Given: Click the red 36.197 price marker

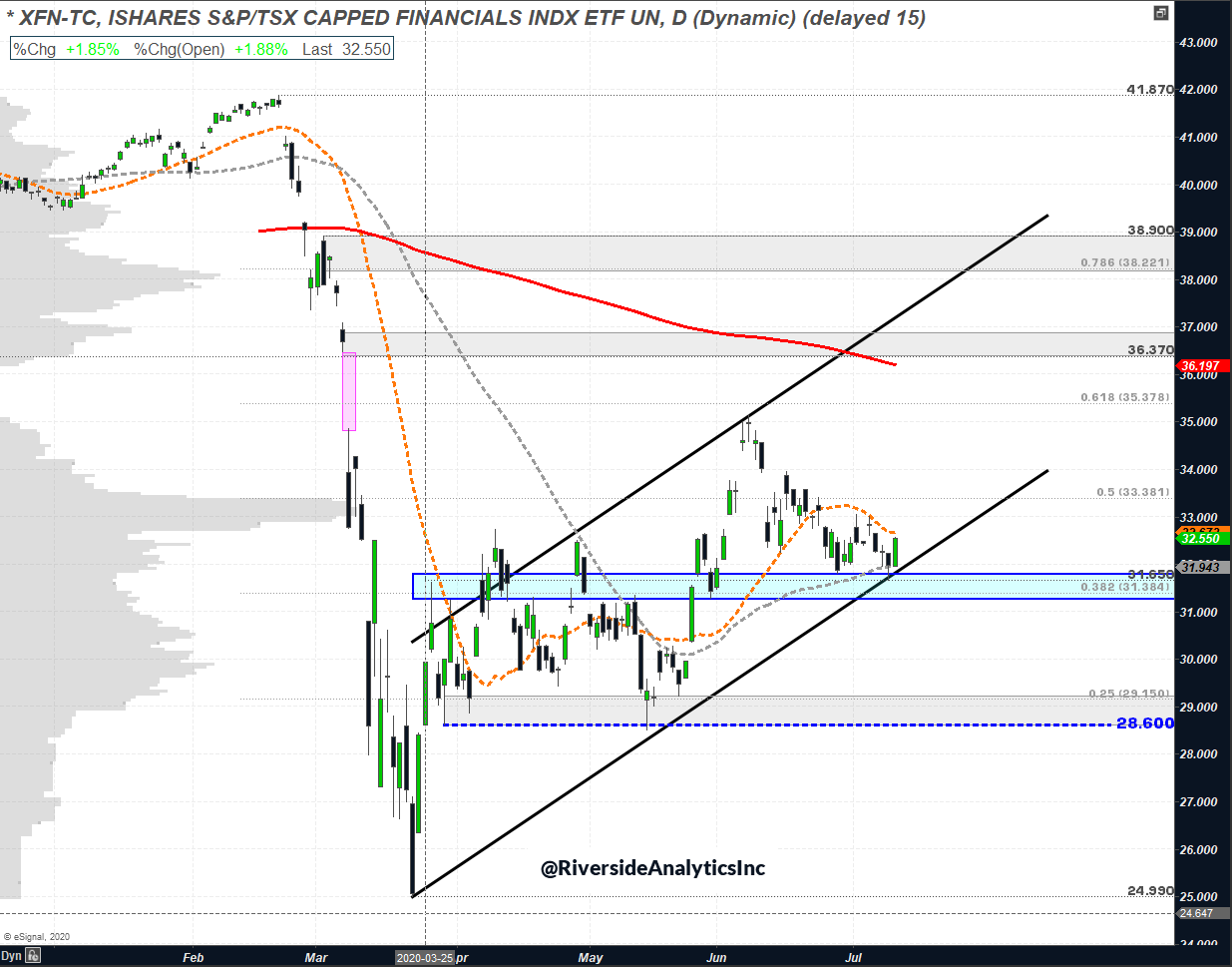Looking at the screenshot, I should point(1201,366).
